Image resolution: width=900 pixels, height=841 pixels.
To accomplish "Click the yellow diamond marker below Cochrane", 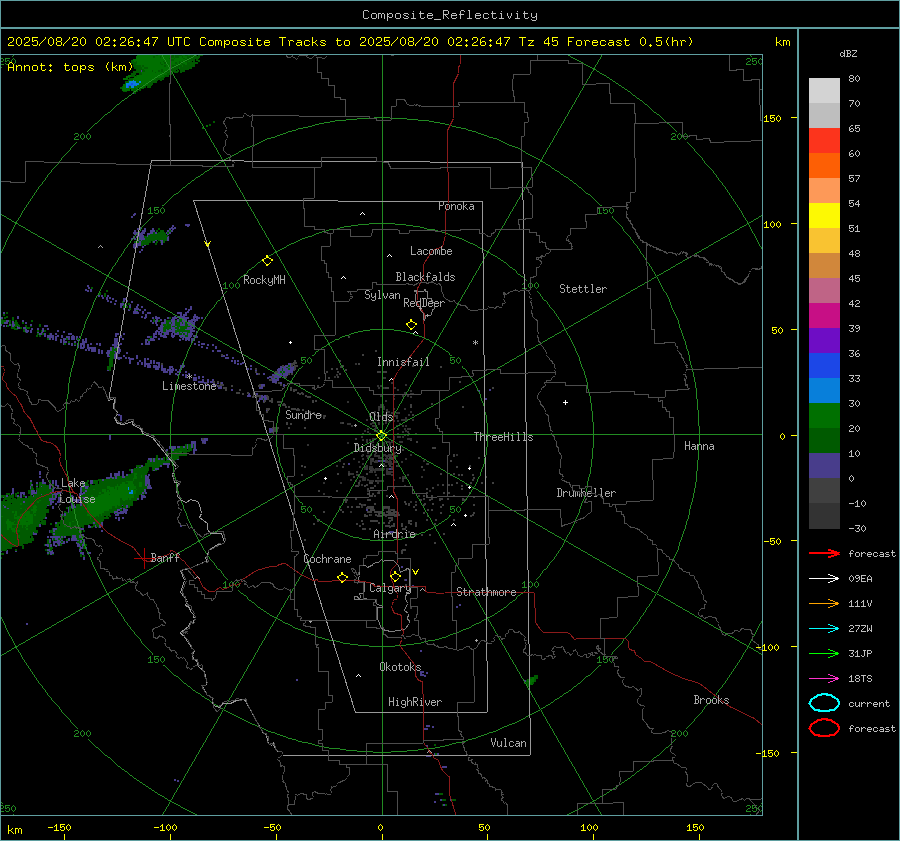I will coord(342,577).
